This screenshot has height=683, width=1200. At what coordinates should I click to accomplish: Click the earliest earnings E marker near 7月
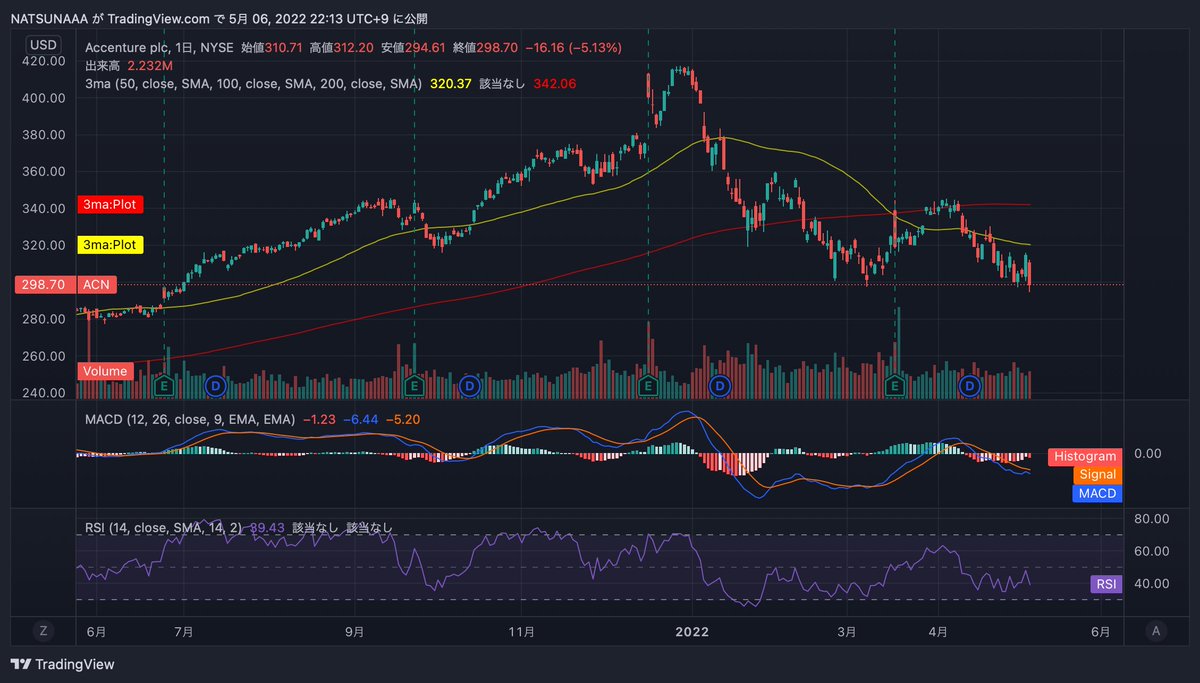click(x=166, y=384)
